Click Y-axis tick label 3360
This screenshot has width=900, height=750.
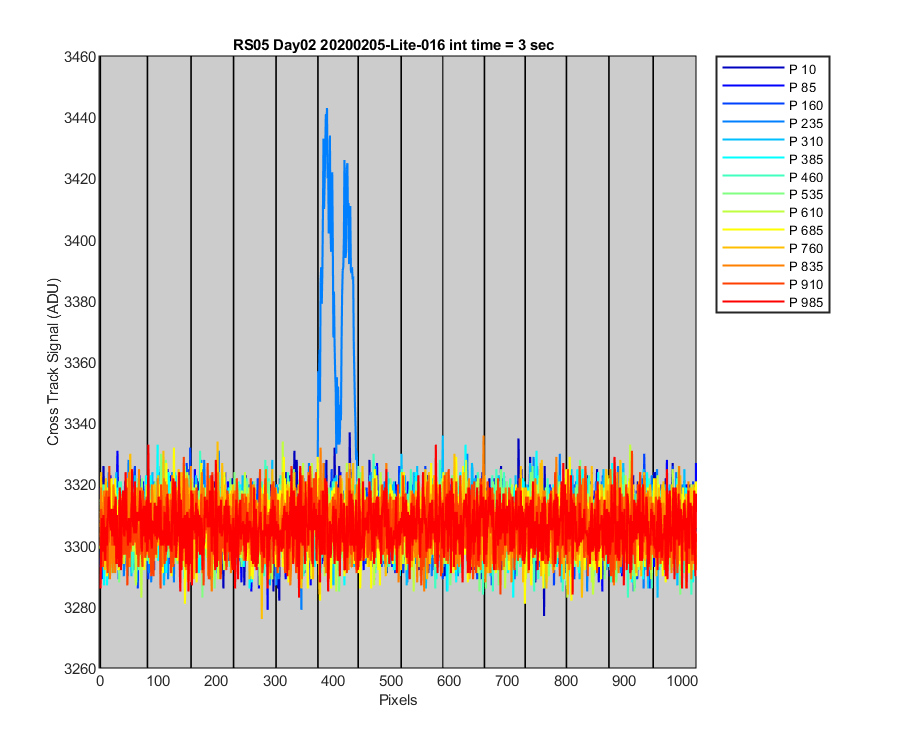(x=80, y=363)
